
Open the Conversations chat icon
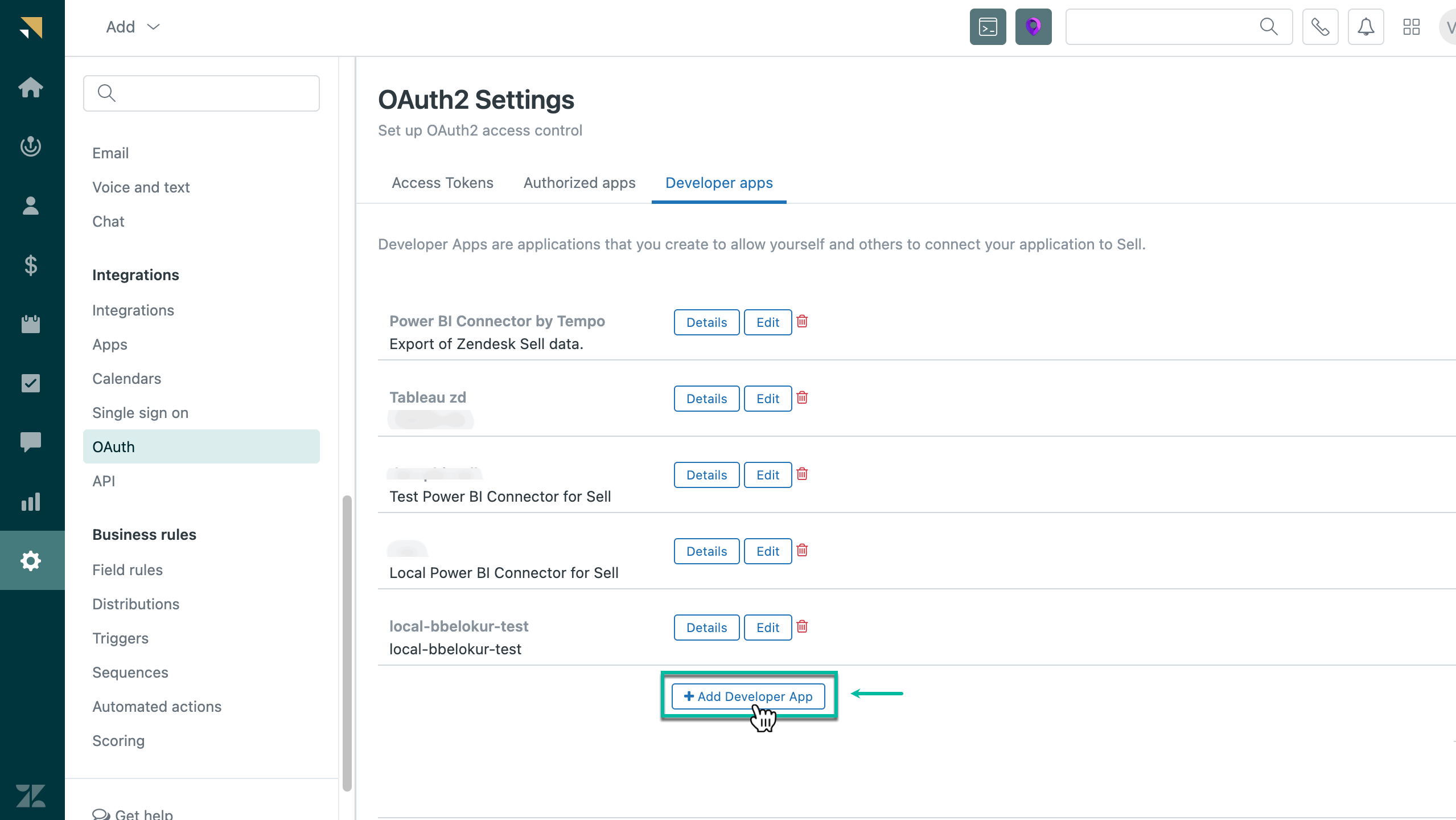[31, 442]
